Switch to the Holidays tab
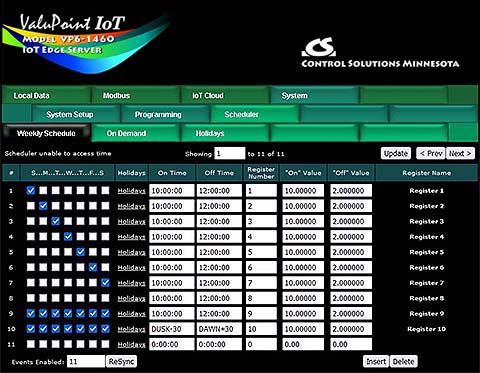Image resolution: width=480 pixels, height=373 pixels. tap(225, 133)
